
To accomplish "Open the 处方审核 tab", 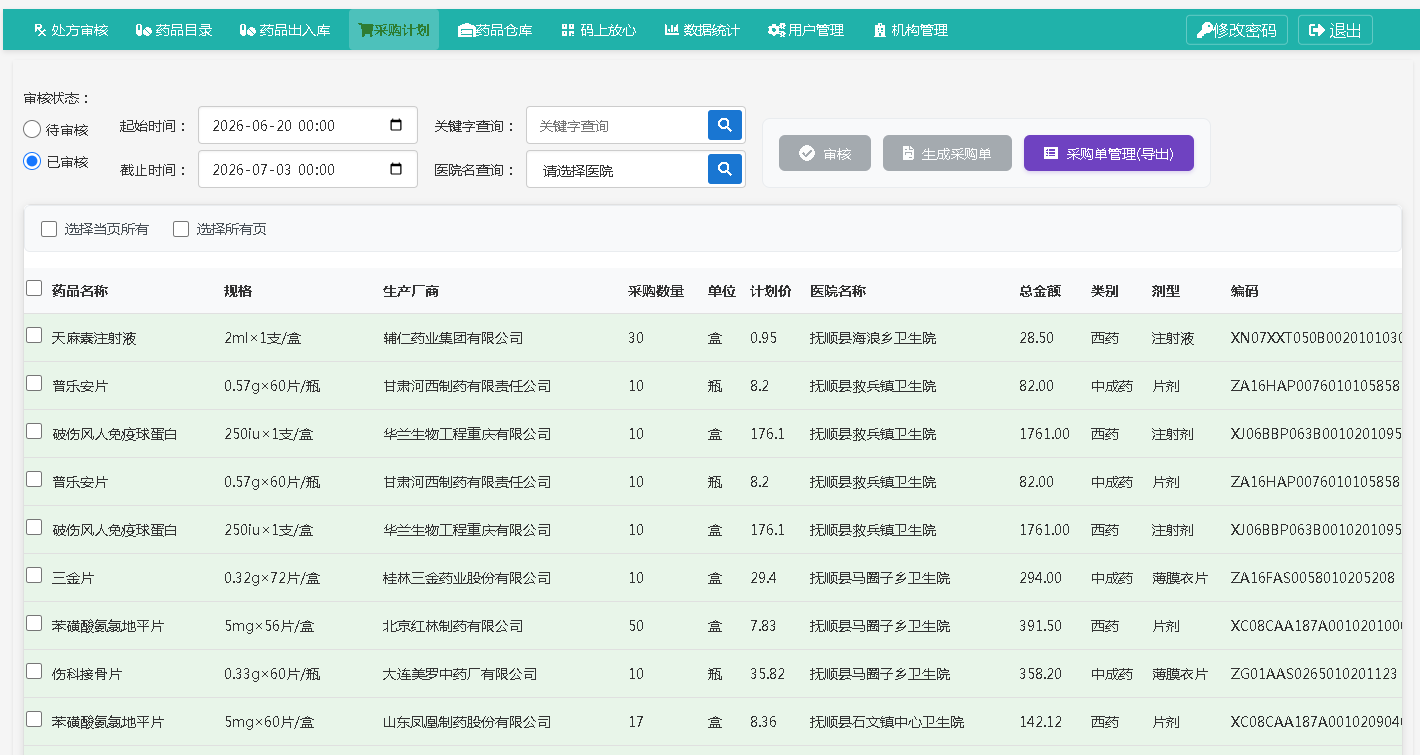I will (x=71, y=30).
